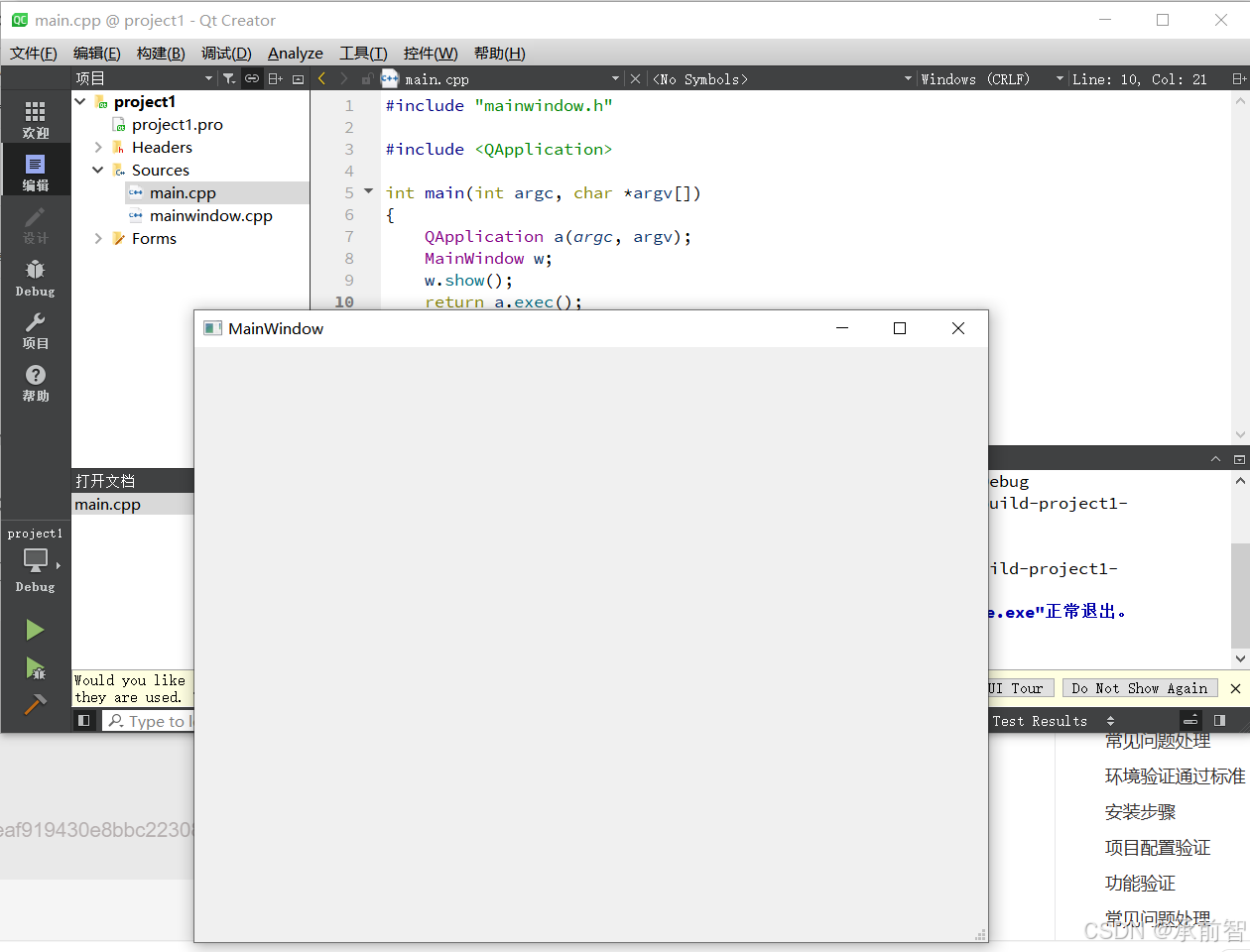Open the output pane selector arrows
The image size is (1250, 952).
click(x=1110, y=721)
